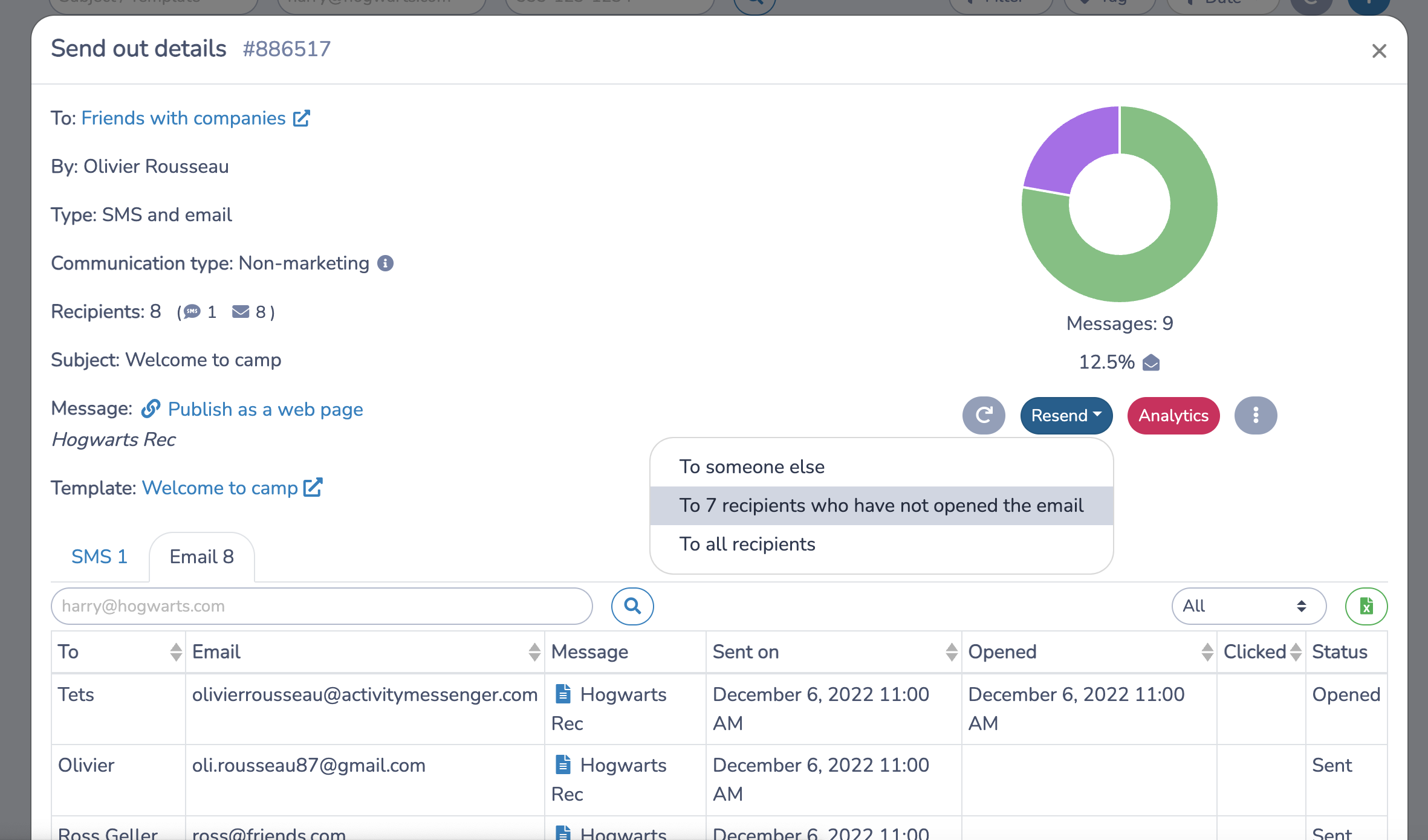
Task: Click the document icon in the Ross Geller message cell
Action: 563,833
